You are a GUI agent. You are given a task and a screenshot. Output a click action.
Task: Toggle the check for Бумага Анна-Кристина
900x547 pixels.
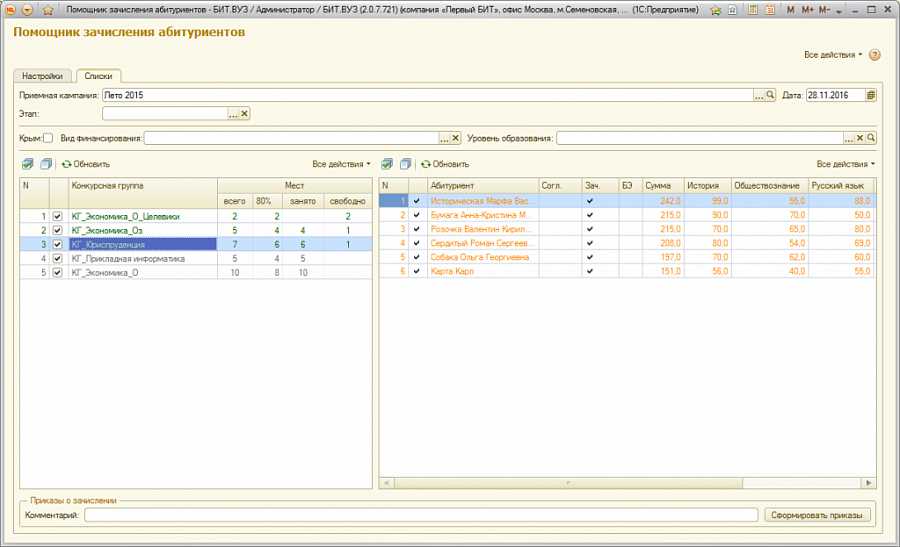click(x=417, y=215)
